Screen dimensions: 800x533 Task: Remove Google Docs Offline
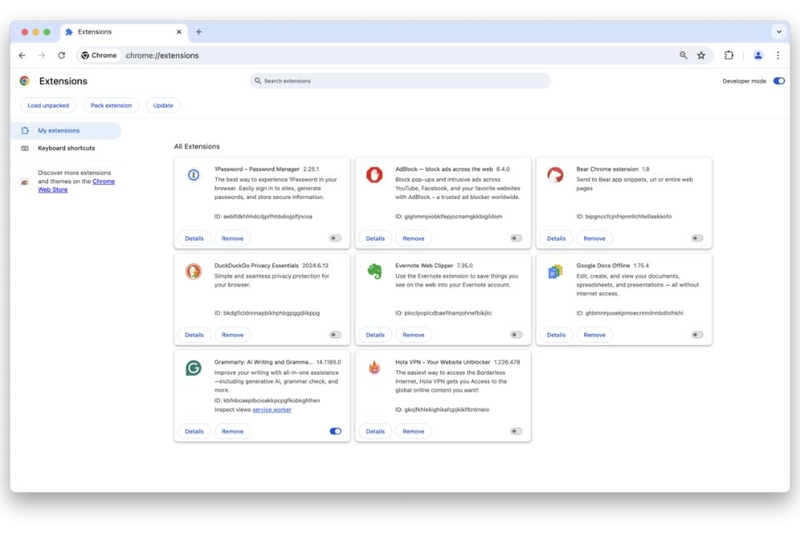[x=594, y=335]
